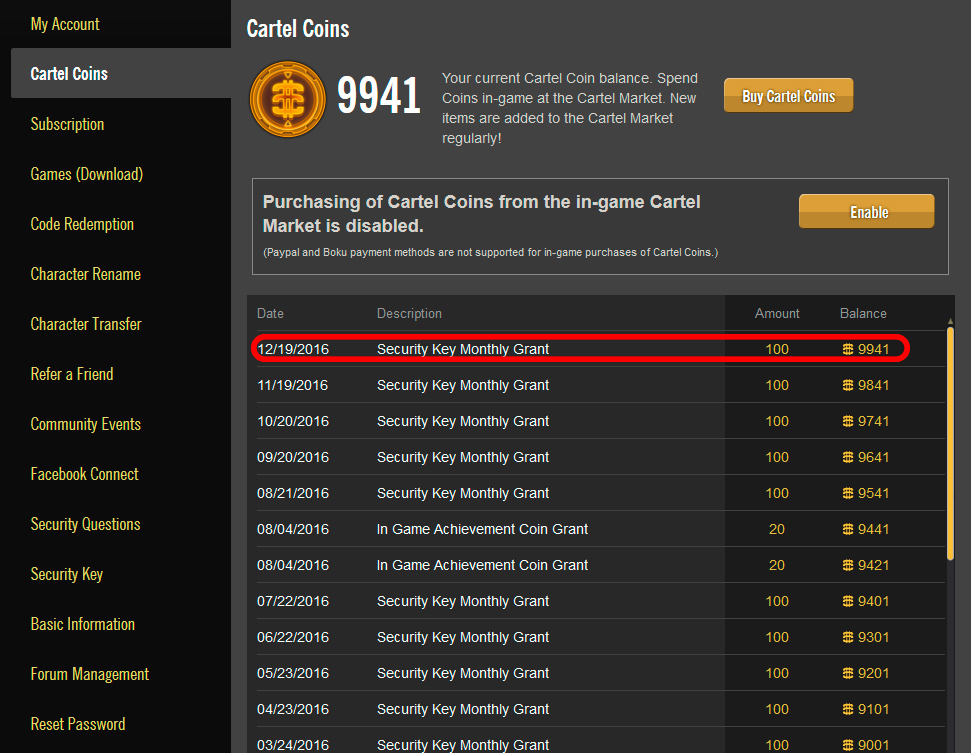Click the date 10/20/2016
971x753 pixels.
tap(293, 421)
